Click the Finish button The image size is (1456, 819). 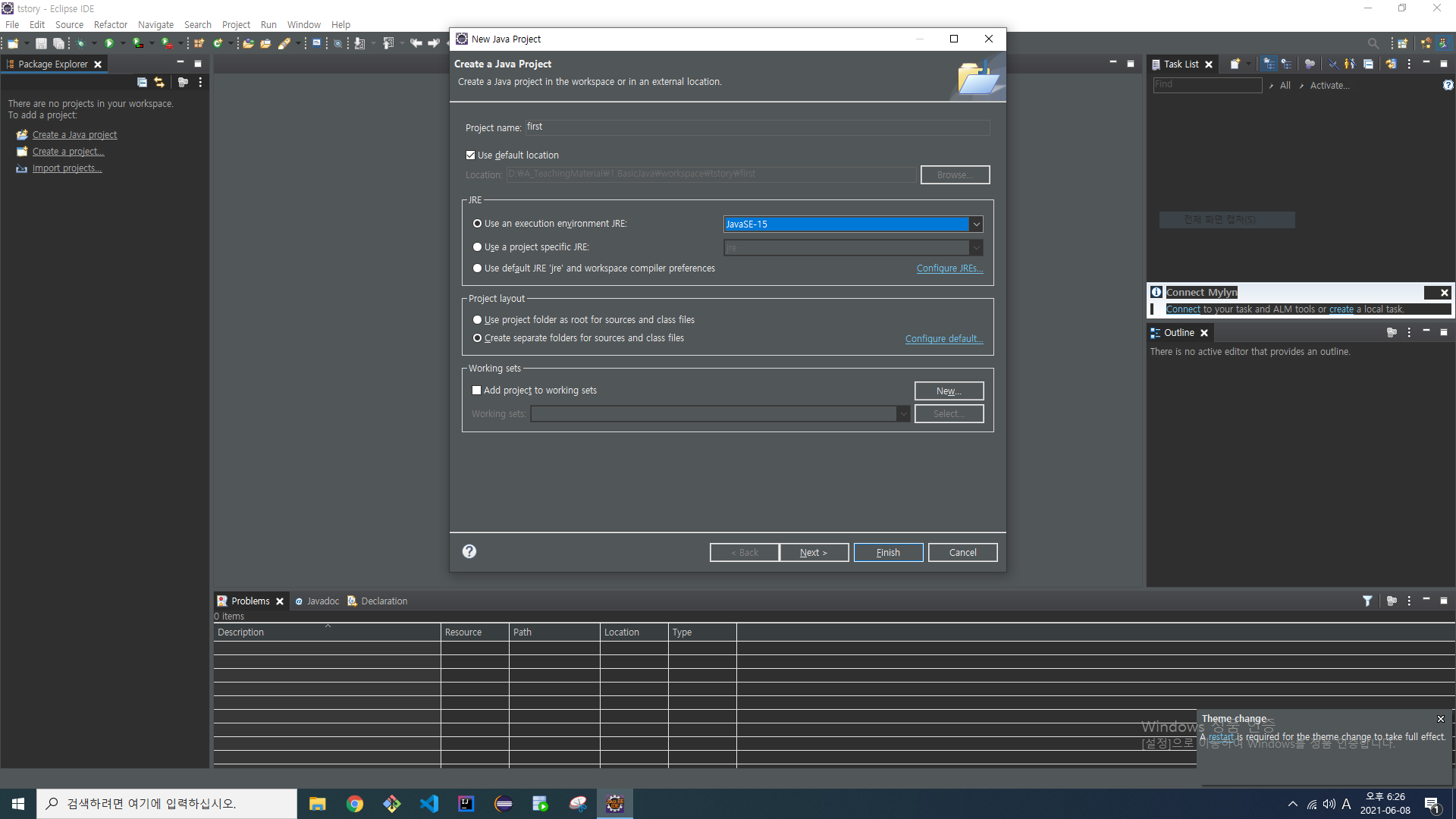point(888,553)
